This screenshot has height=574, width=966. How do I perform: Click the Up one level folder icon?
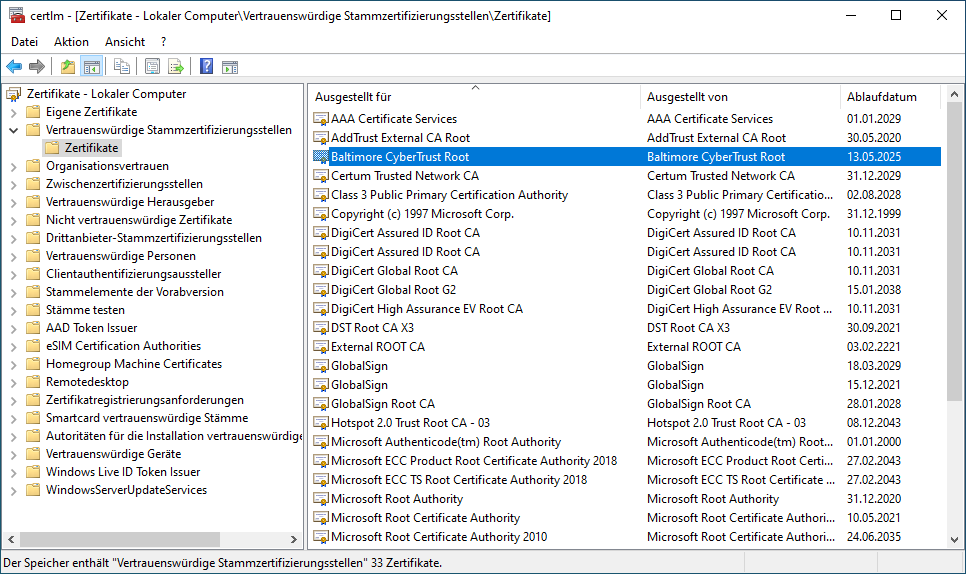click(68, 67)
